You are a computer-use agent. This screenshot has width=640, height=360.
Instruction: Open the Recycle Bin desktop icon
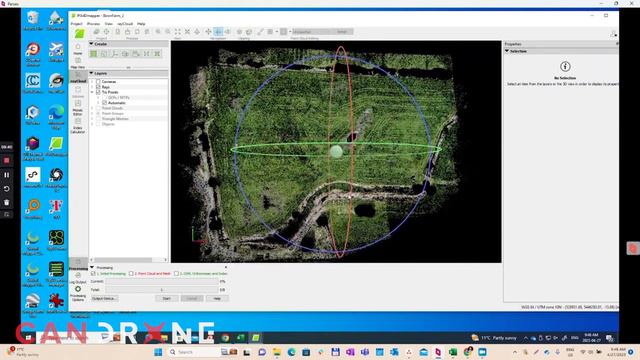pyautogui.click(x=33, y=20)
